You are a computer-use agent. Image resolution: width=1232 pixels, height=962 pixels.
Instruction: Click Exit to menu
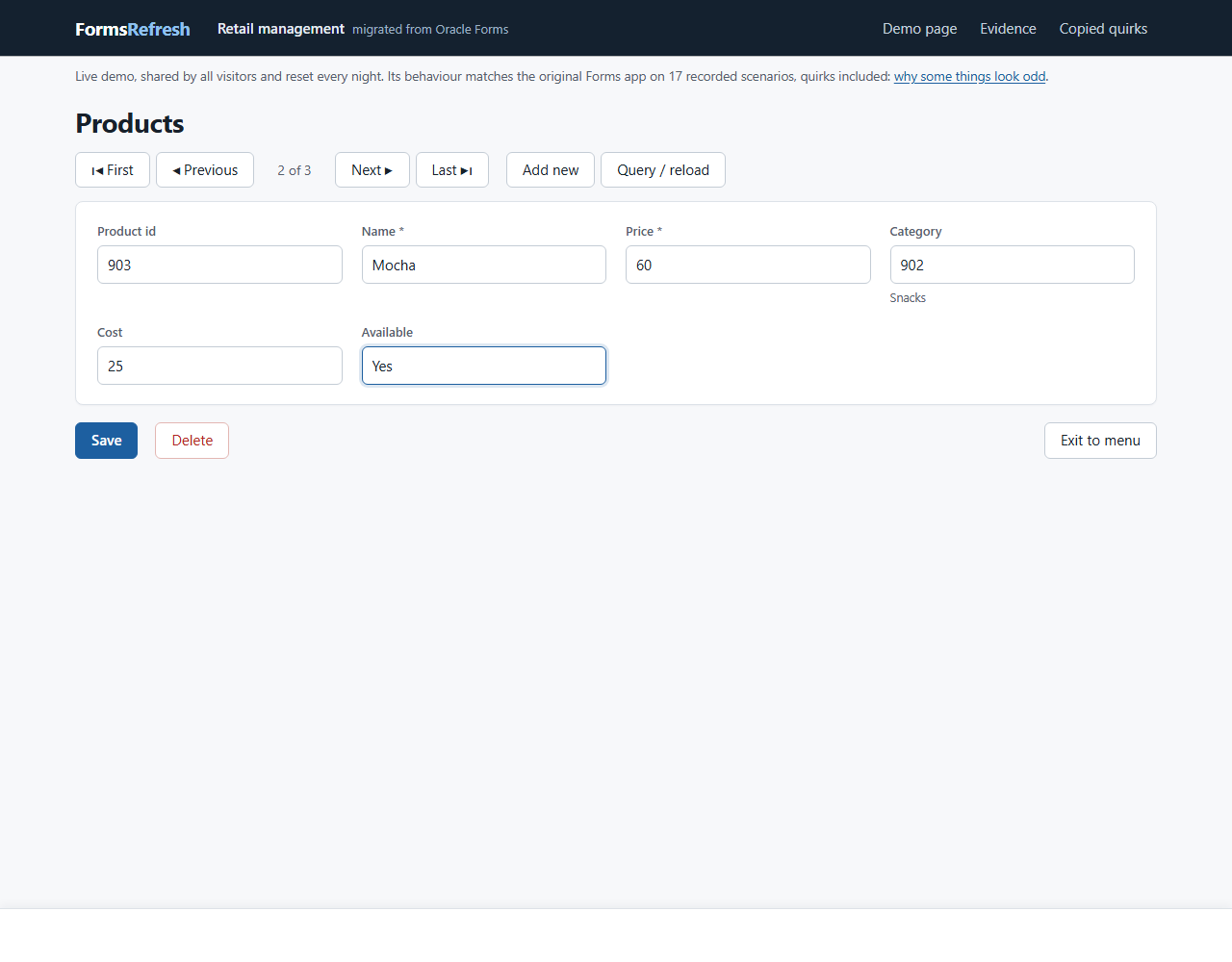point(1100,441)
